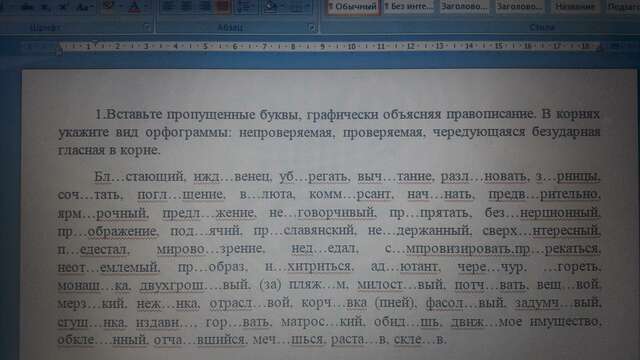Click the word выч…тание
The width and height of the screenshot is (640, 360).
[395, 177]
